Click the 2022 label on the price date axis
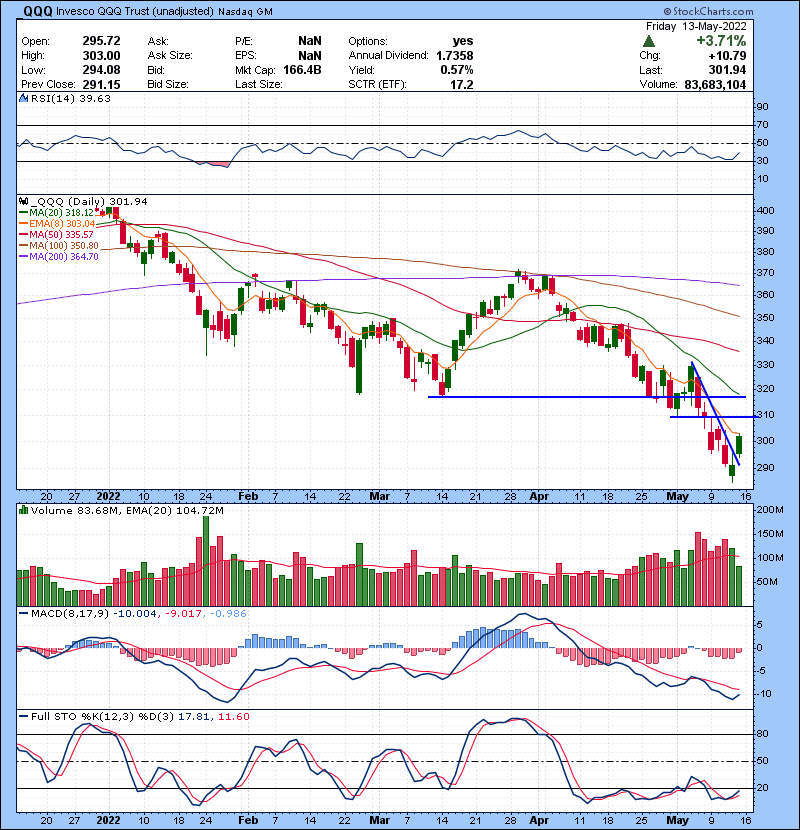 coord(108,496)
